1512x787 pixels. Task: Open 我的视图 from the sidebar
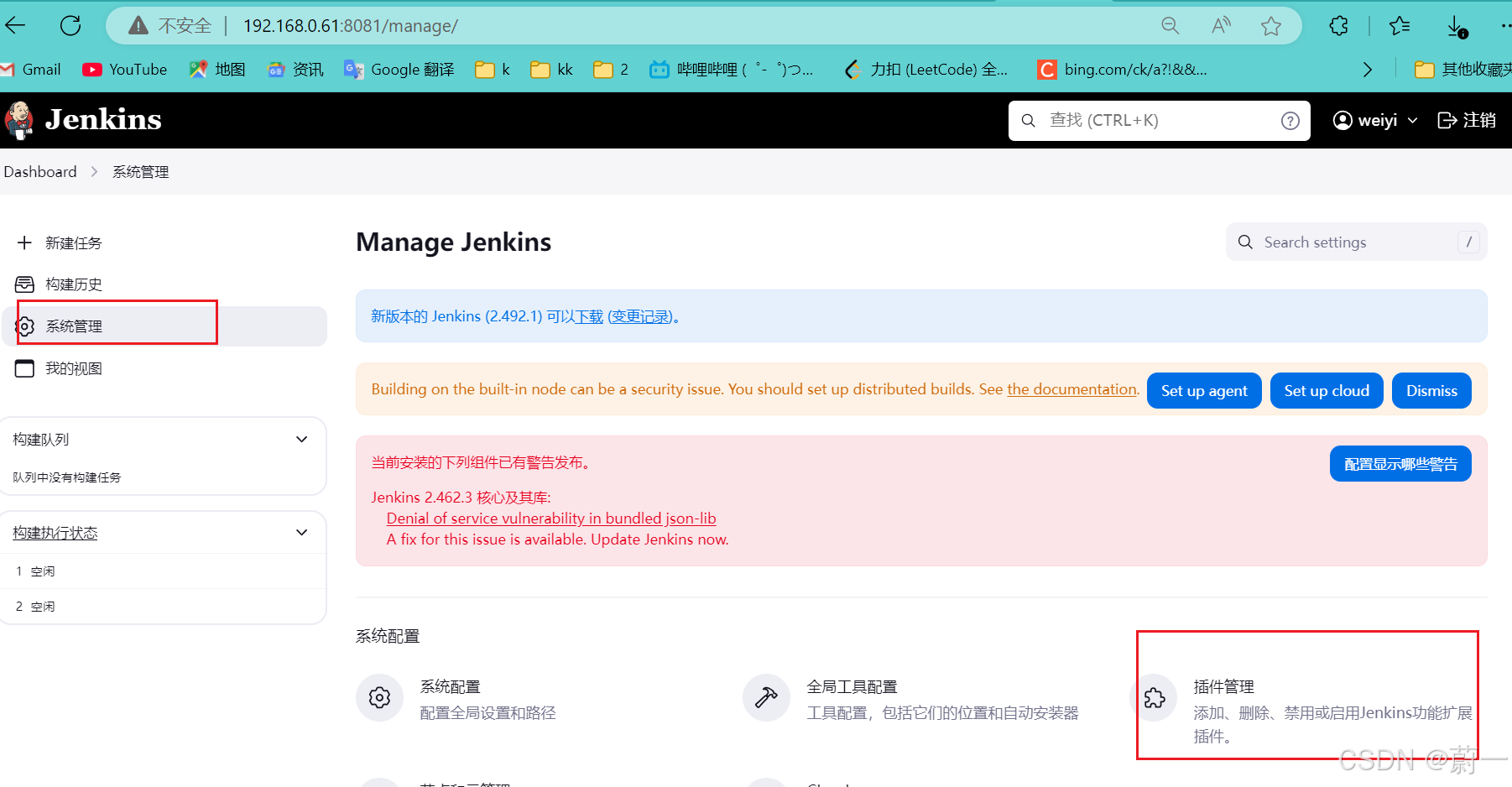[x=74, y=368]
